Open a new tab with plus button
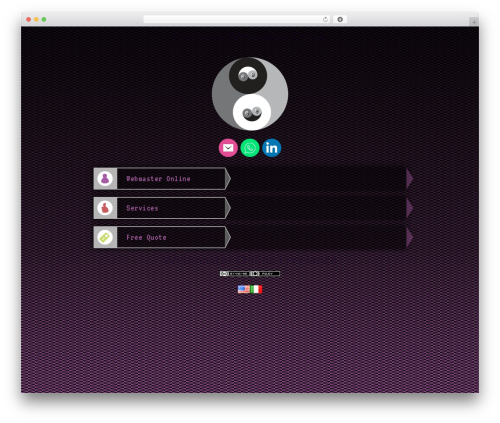This screenshot has height=423, width=500. click(x=474, y=22)
